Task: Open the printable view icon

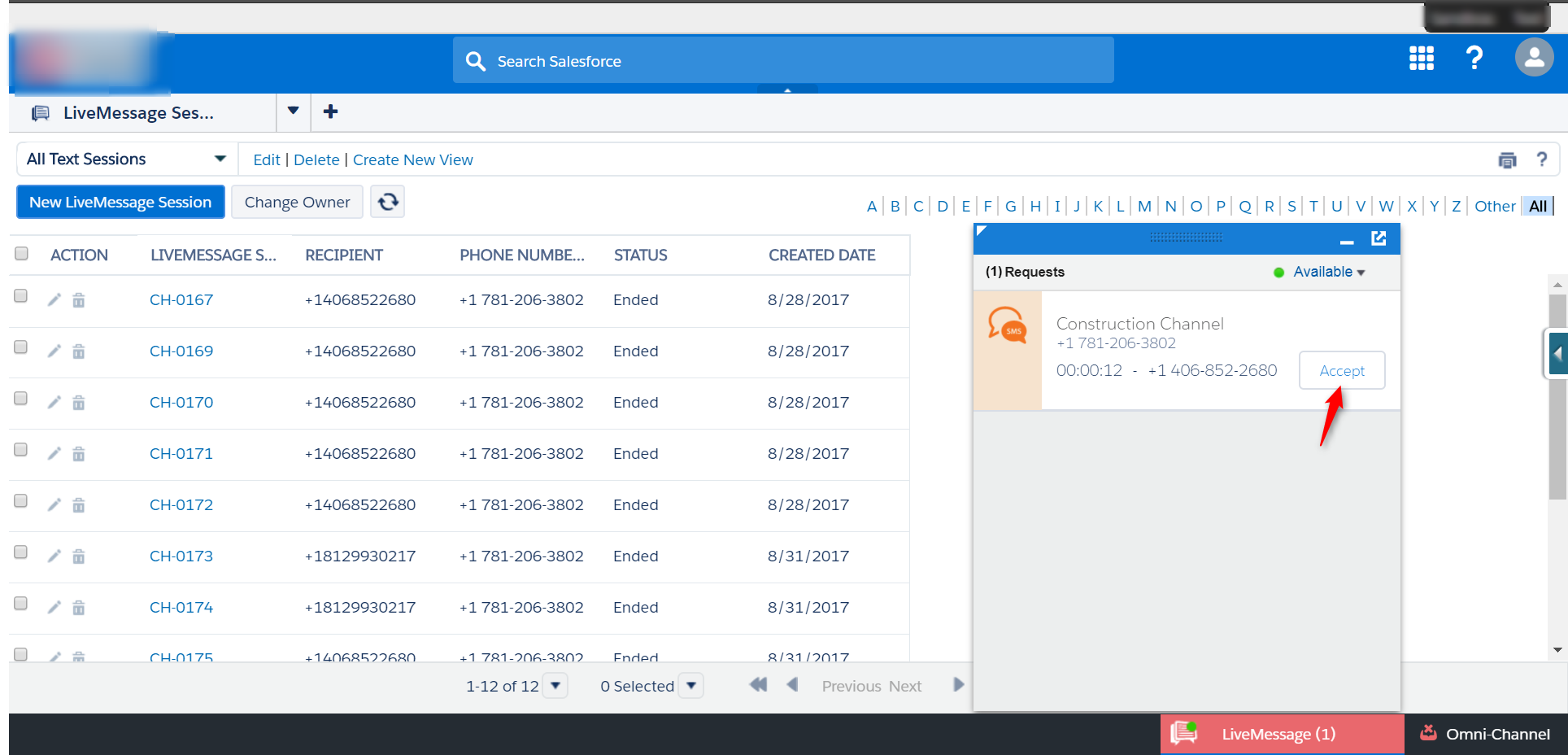Action: [x=1507, y=160]
